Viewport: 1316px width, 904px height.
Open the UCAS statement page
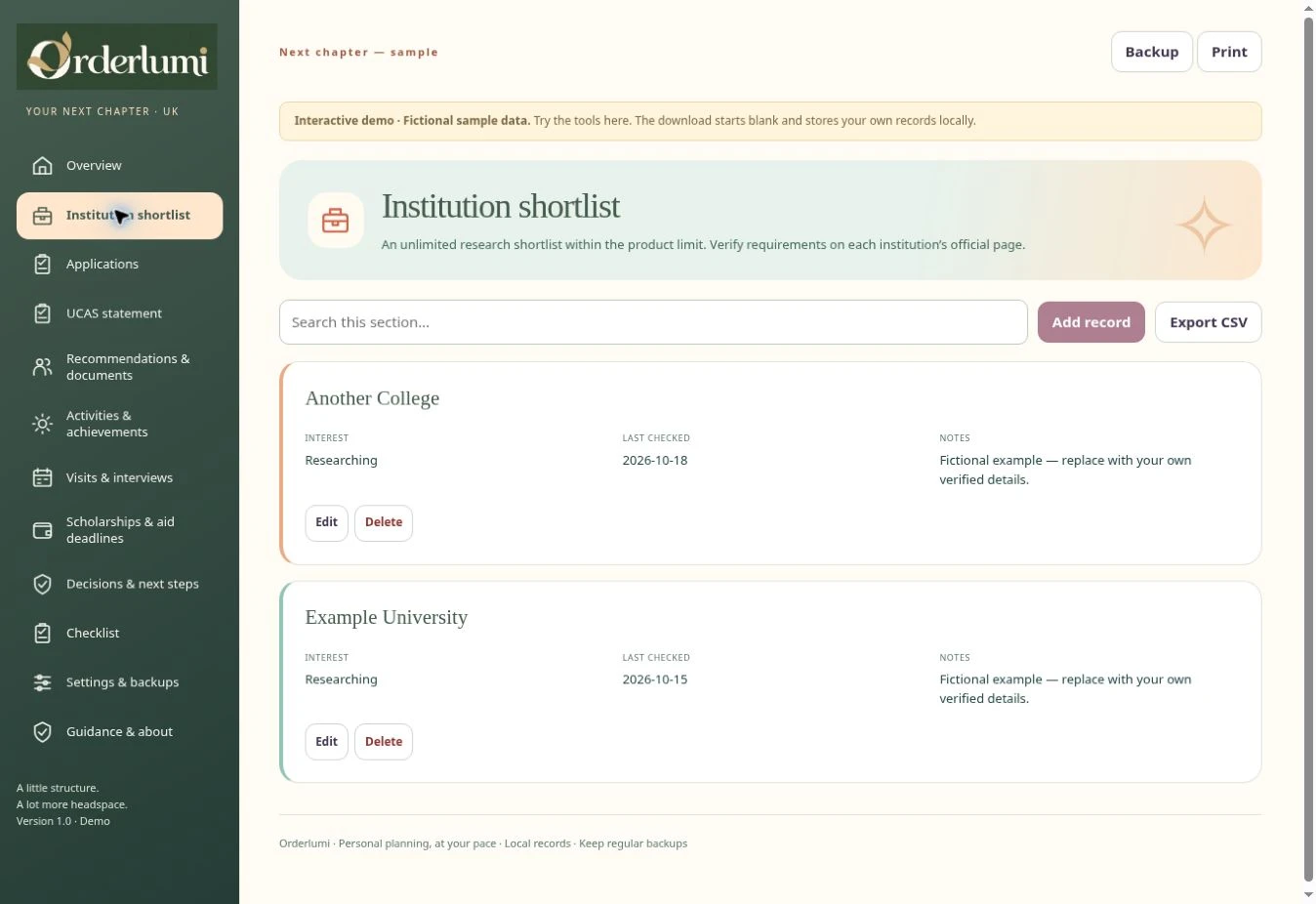click(x=119, y=313)
